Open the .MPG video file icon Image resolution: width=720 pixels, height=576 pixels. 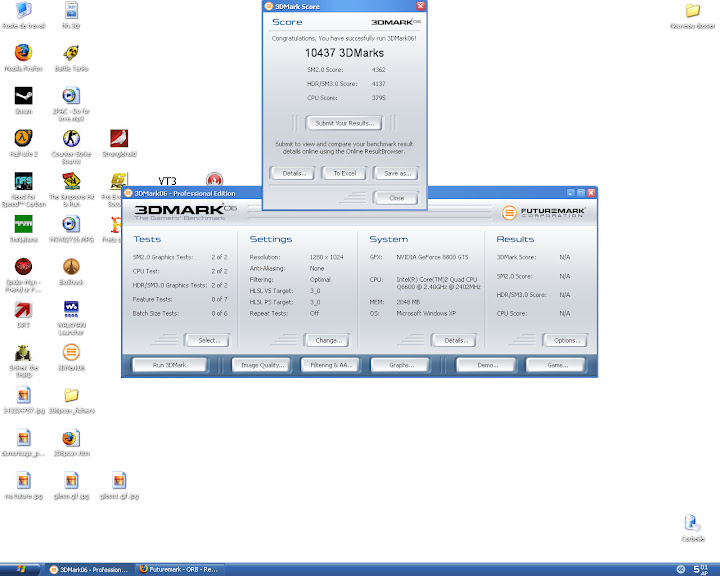pyautogui.click(x=71, y=228)
